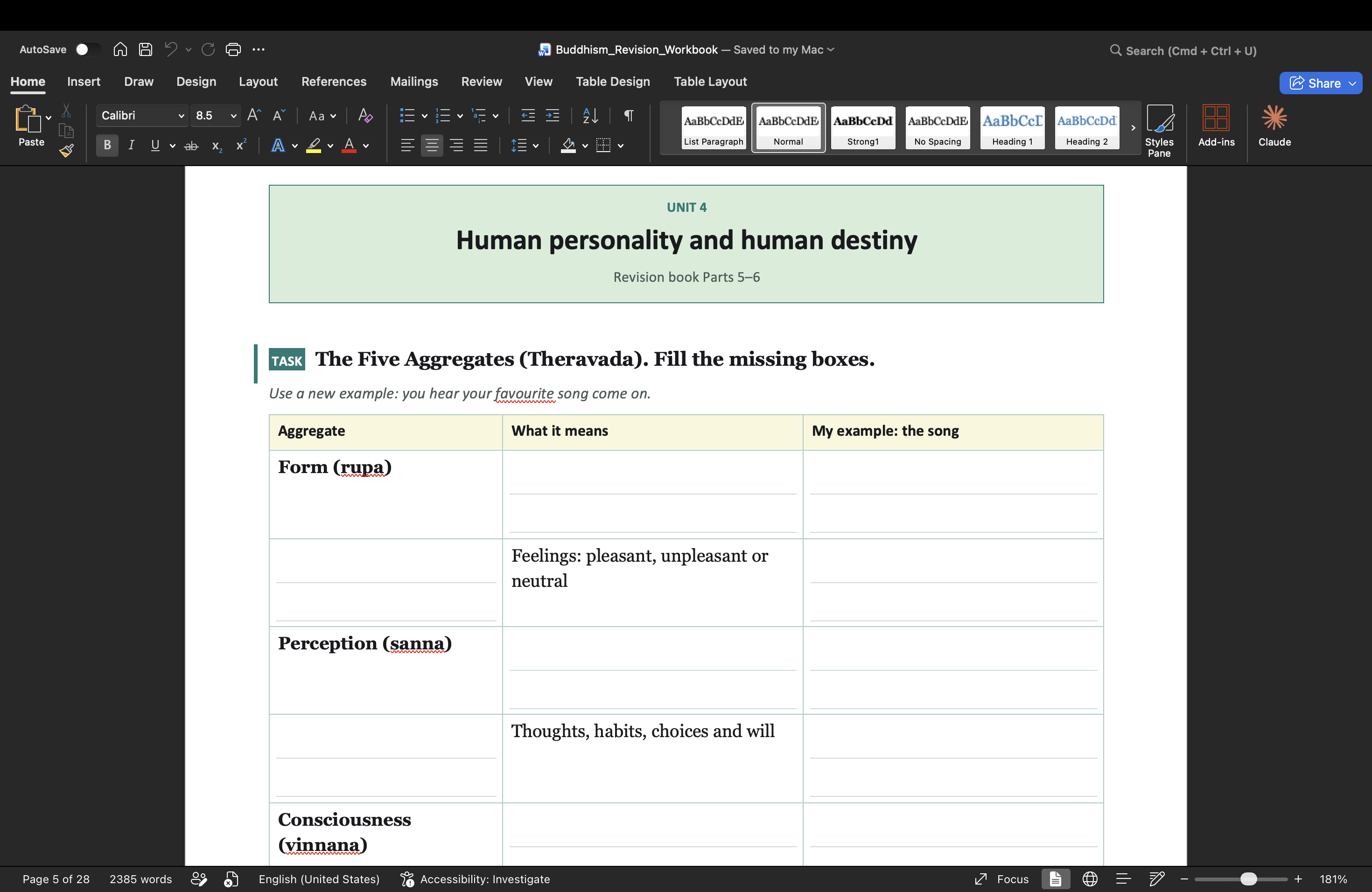
Task: Click Increase Indent icon
Action: (x=552, y=115)
